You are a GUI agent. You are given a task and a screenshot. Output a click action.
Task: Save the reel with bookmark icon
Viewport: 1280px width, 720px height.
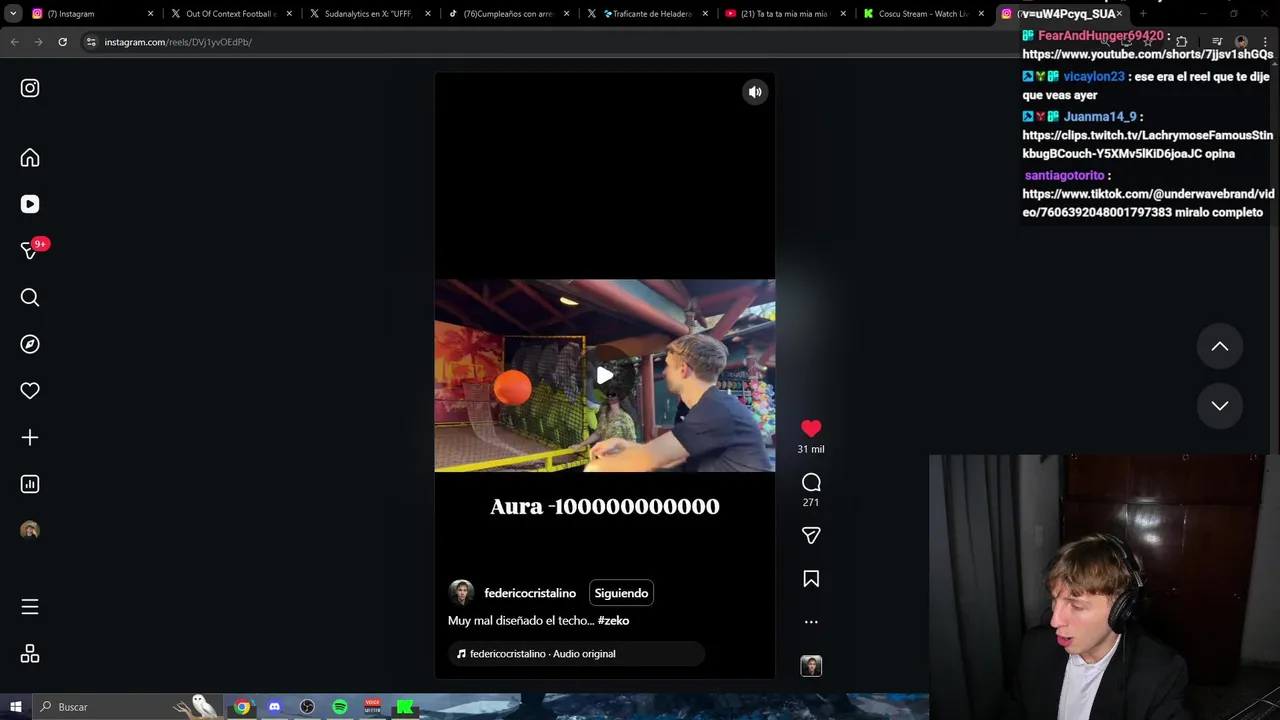coord(811,579)
